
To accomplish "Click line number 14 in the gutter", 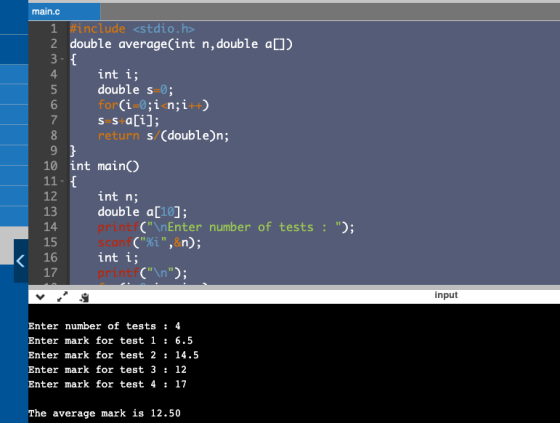I will click(50, 227).
